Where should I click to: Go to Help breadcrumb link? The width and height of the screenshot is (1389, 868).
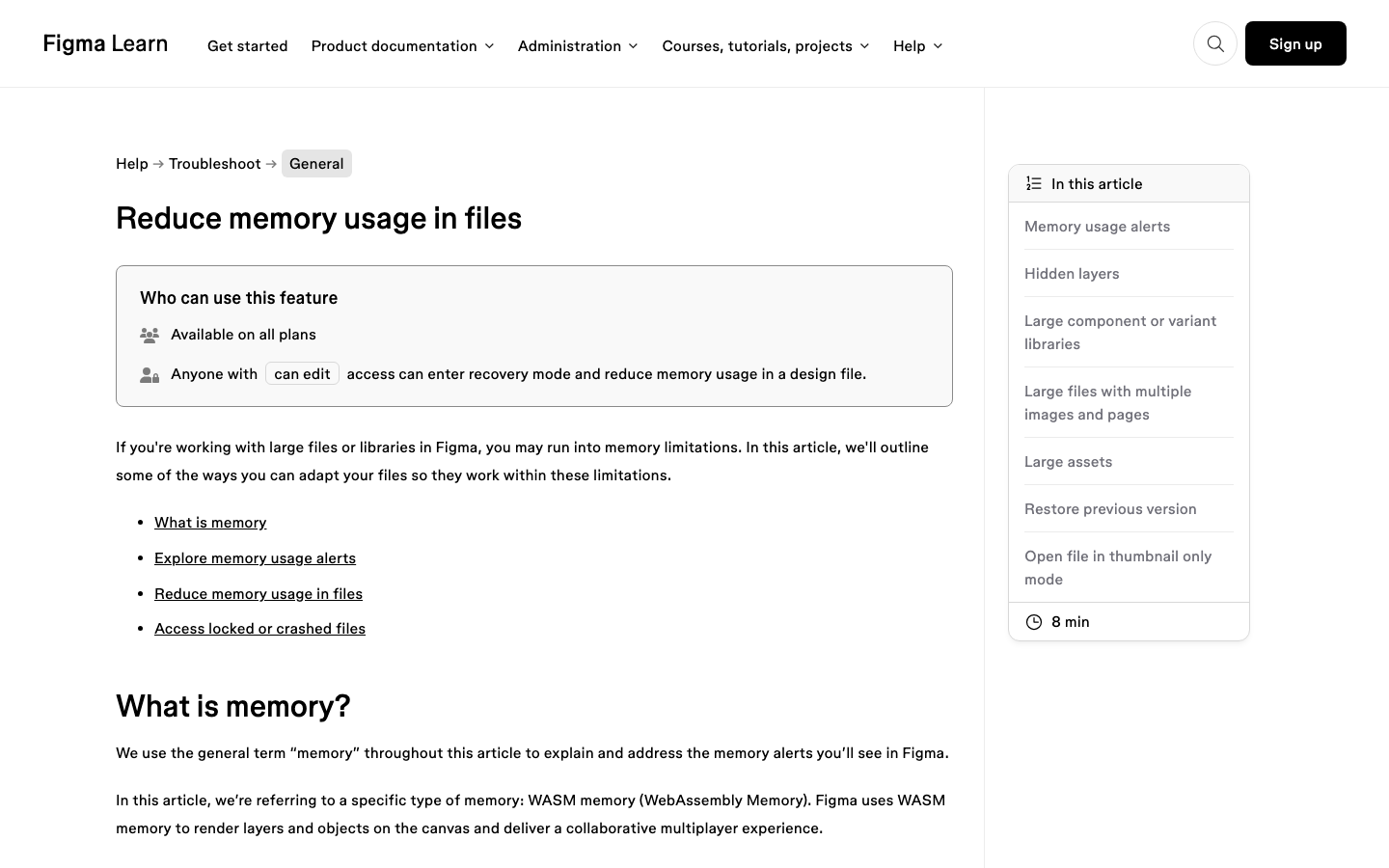(x=132, y=164)
